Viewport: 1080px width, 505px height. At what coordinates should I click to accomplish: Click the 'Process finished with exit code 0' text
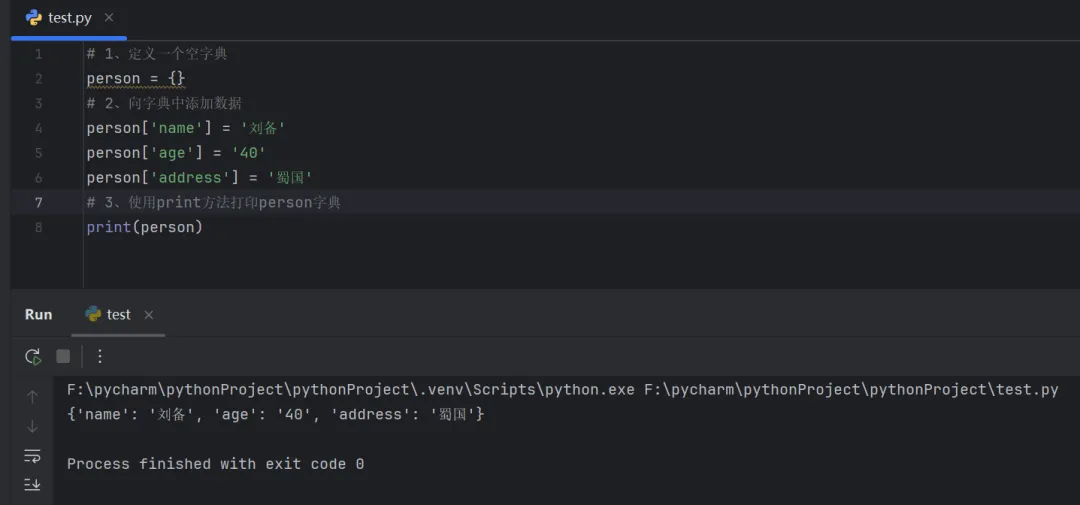215,464
